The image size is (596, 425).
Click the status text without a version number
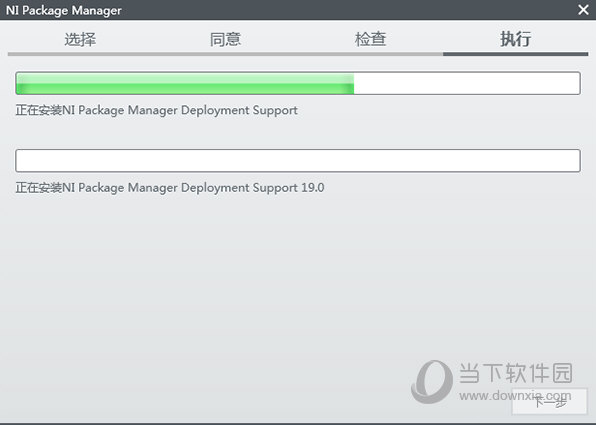156,110
